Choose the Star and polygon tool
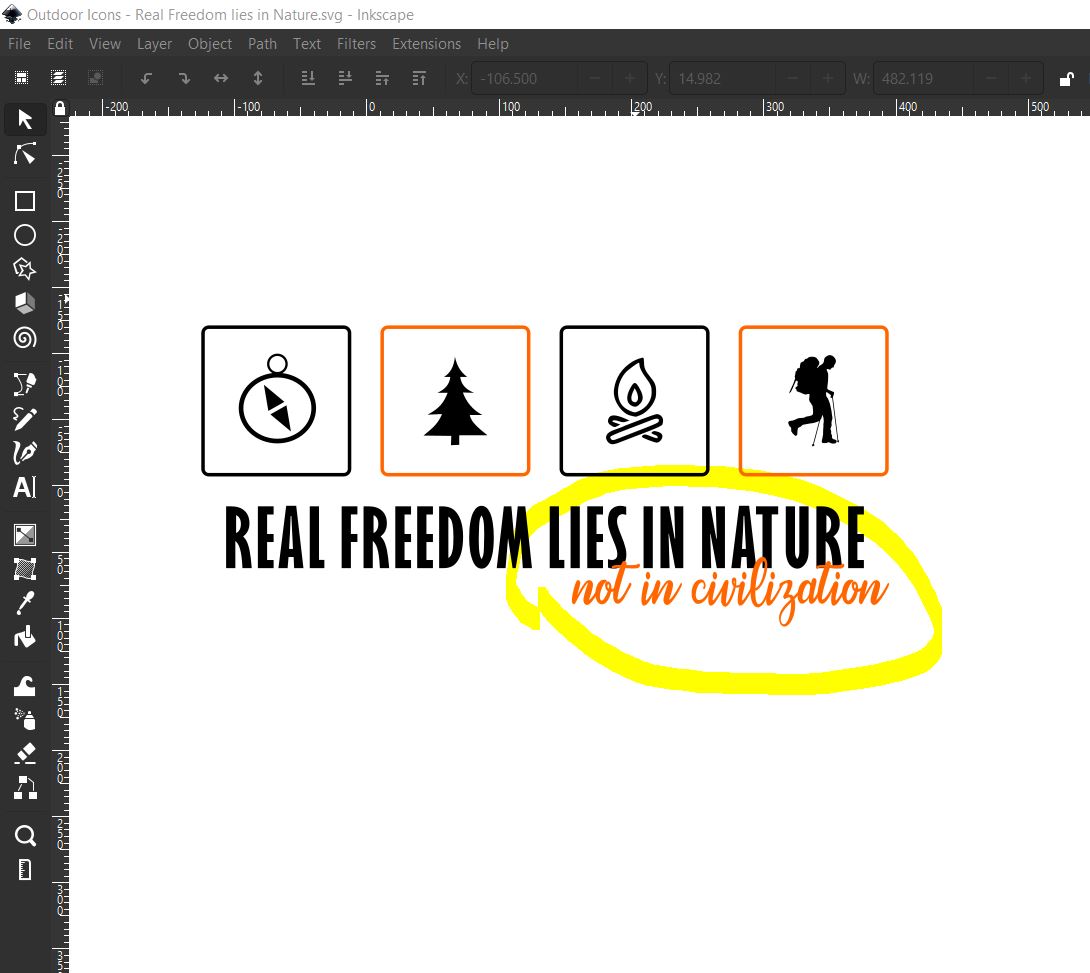 25,269
